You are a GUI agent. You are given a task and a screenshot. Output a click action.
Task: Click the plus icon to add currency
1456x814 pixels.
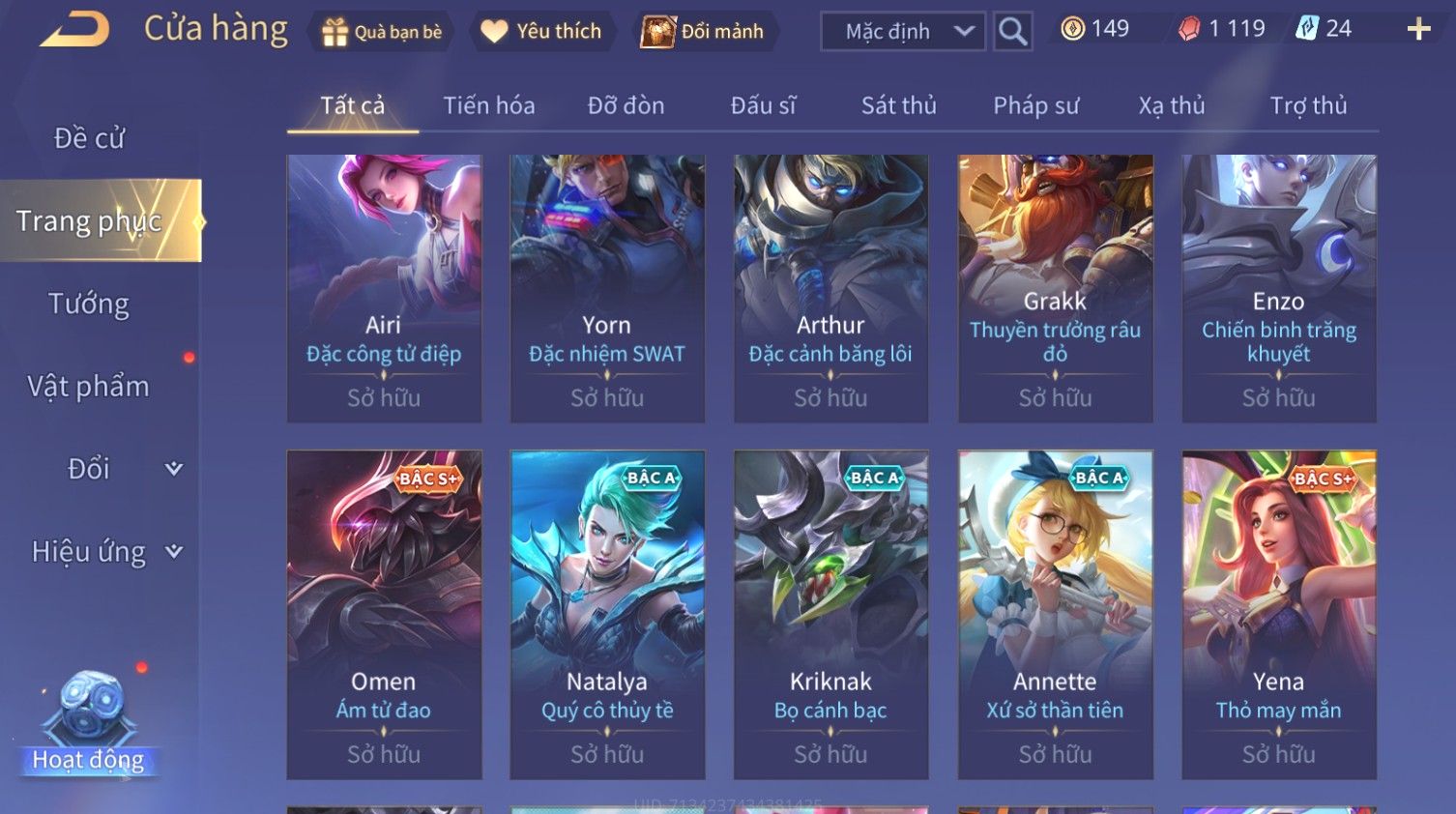pyautogui.click(x=1418, y=29)
